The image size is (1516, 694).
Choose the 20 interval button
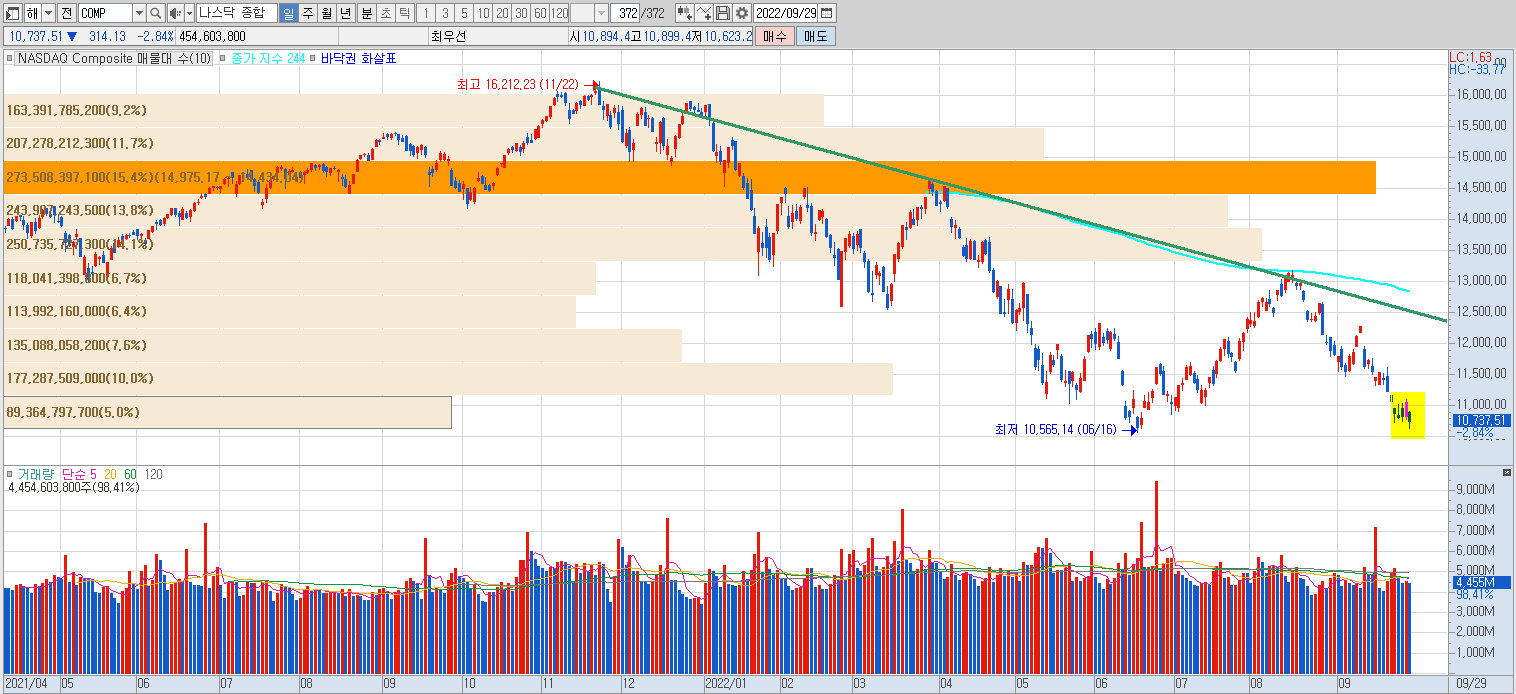[x=501, y=13]
